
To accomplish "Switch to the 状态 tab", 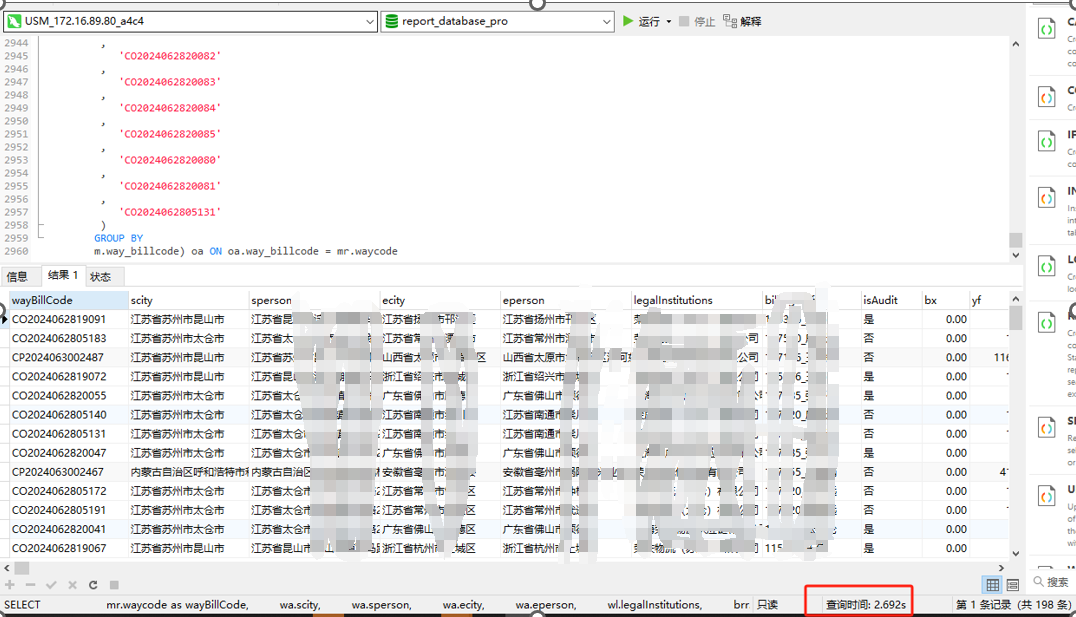I will [100, 277].
